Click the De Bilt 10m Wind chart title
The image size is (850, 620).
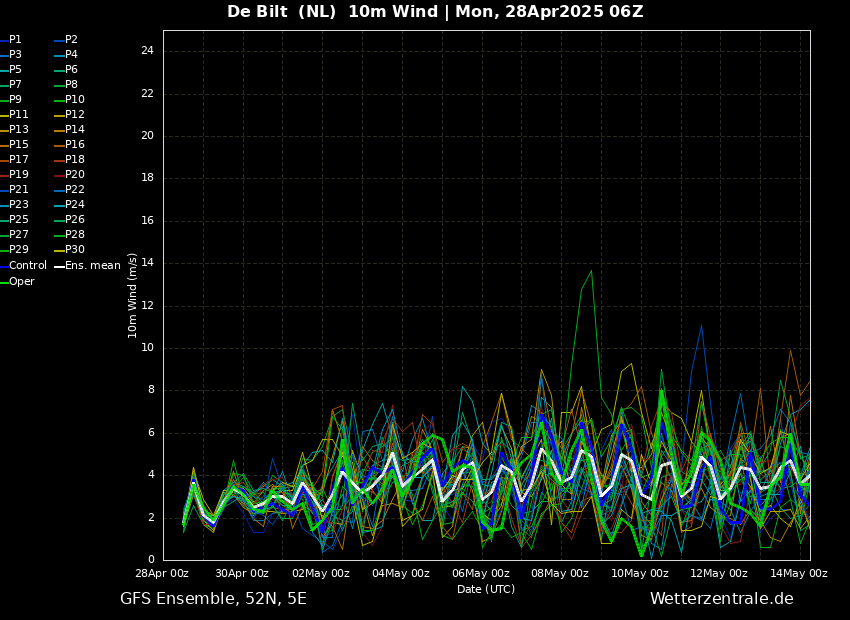pyautogui.click(x=435, y=12)
